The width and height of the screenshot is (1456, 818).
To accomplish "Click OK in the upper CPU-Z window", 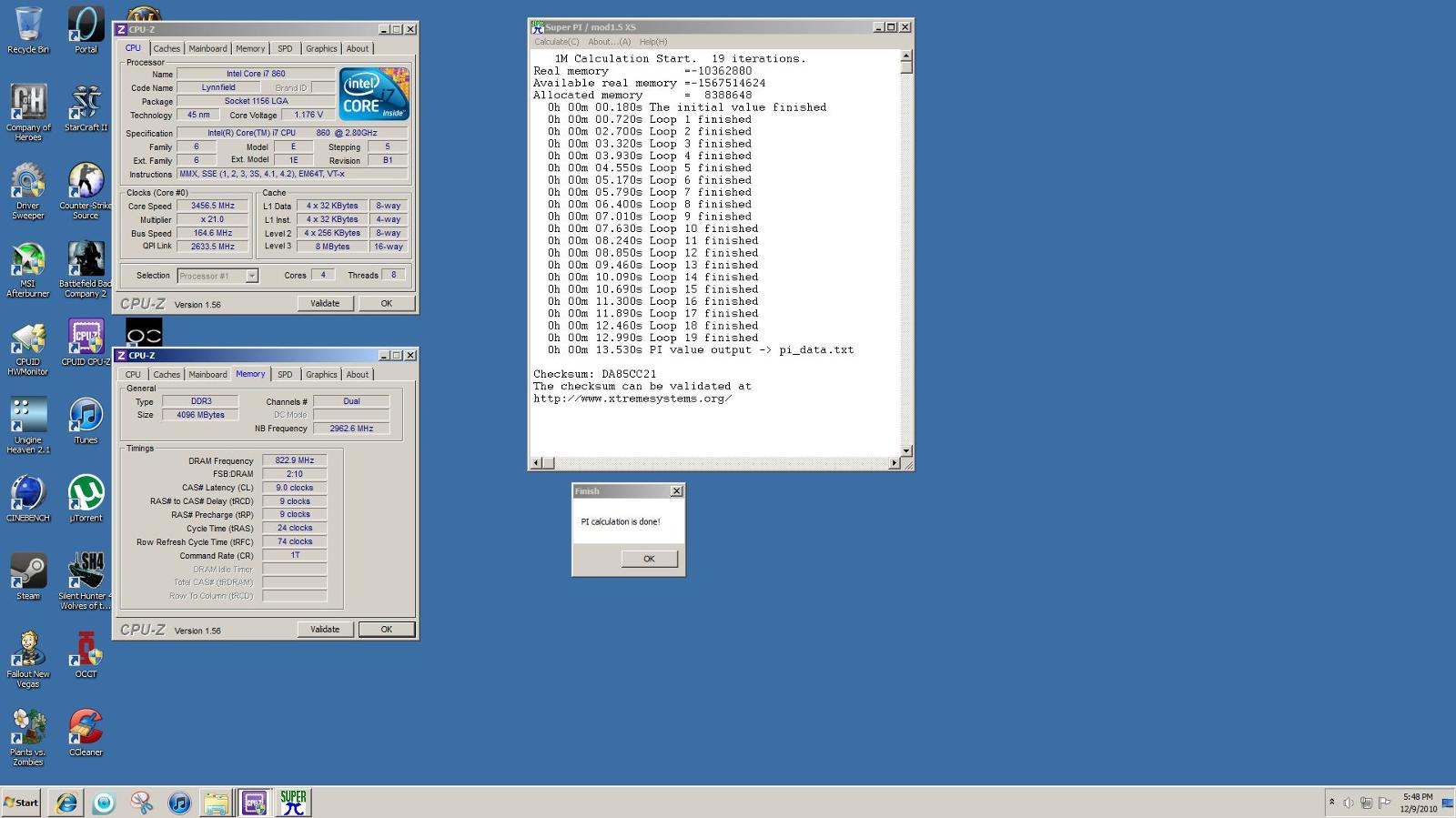I will click(387, 304).
